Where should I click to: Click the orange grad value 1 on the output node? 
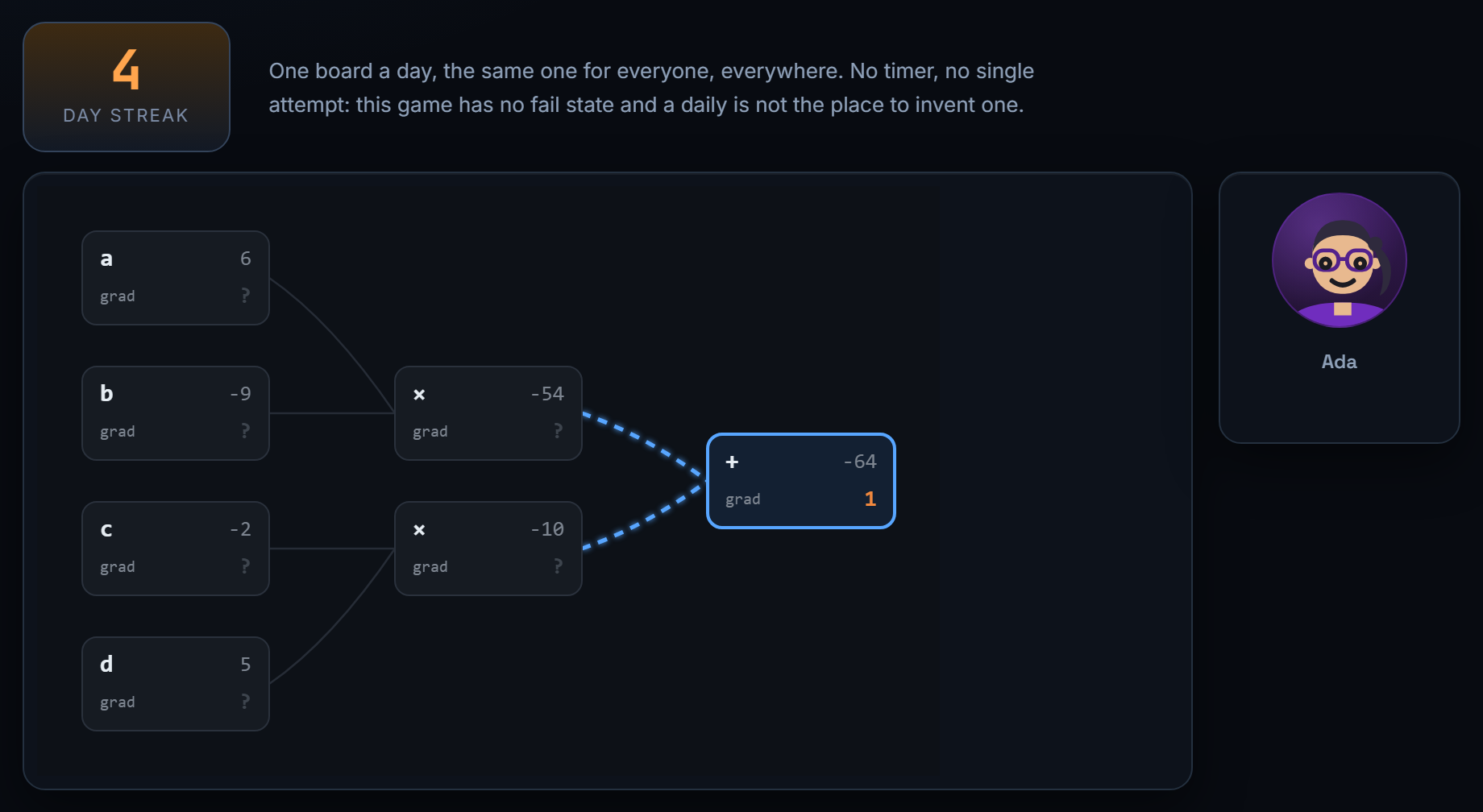coord(870,499)
